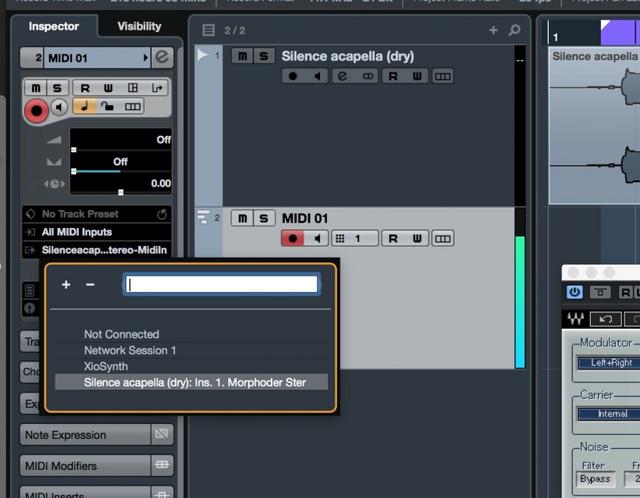
Task: Solo Silence acapella (dry) track
Action: click(x=264, y=56)
